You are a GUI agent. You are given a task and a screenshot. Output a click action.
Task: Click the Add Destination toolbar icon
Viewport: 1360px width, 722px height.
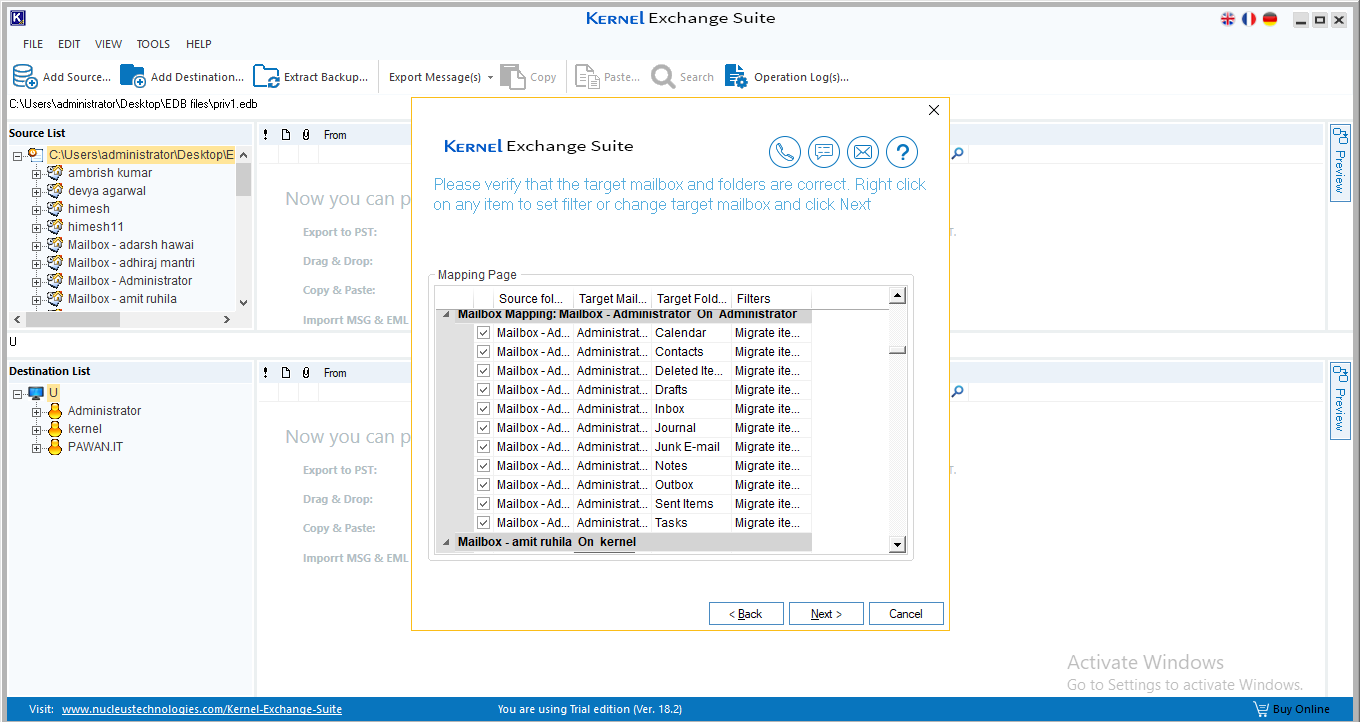(x=132, y=77)
